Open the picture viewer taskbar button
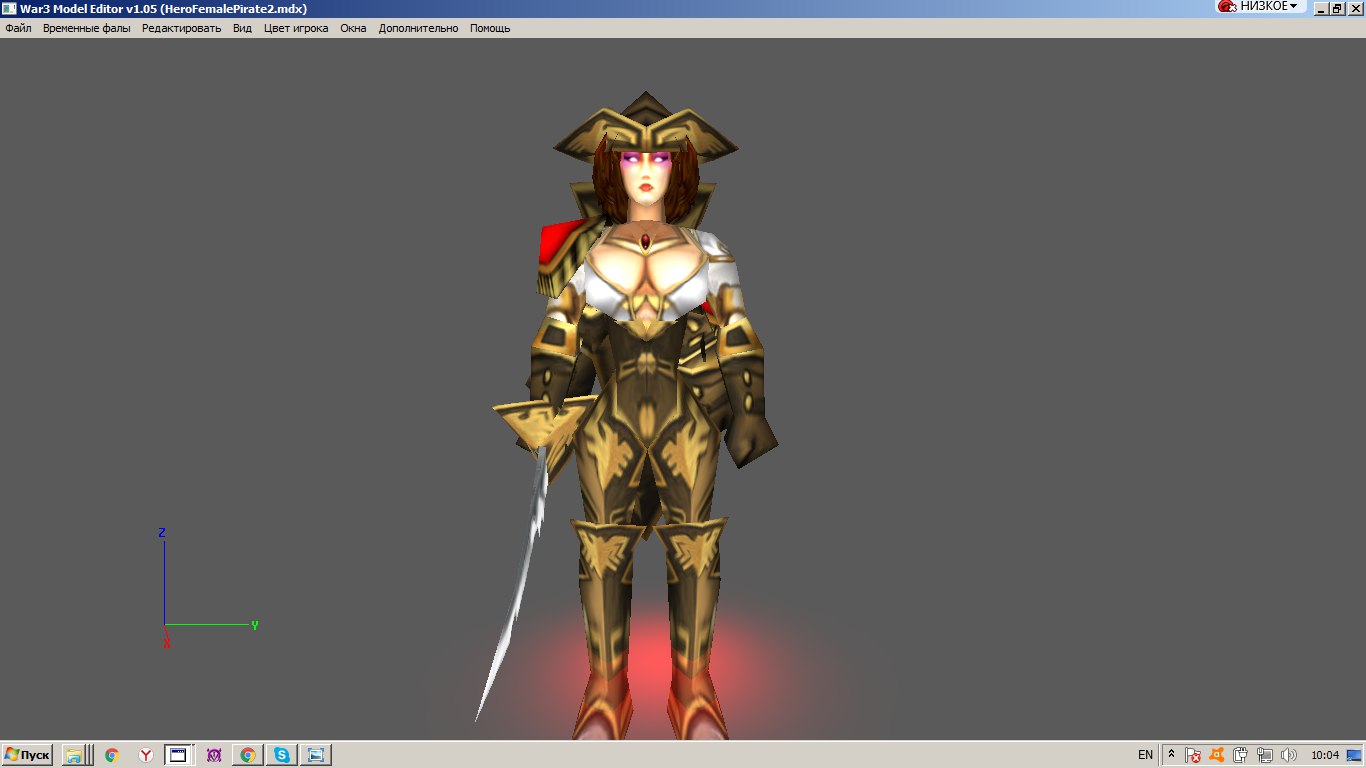Screen dimensions: 1366x768 (x=315, y=755)
